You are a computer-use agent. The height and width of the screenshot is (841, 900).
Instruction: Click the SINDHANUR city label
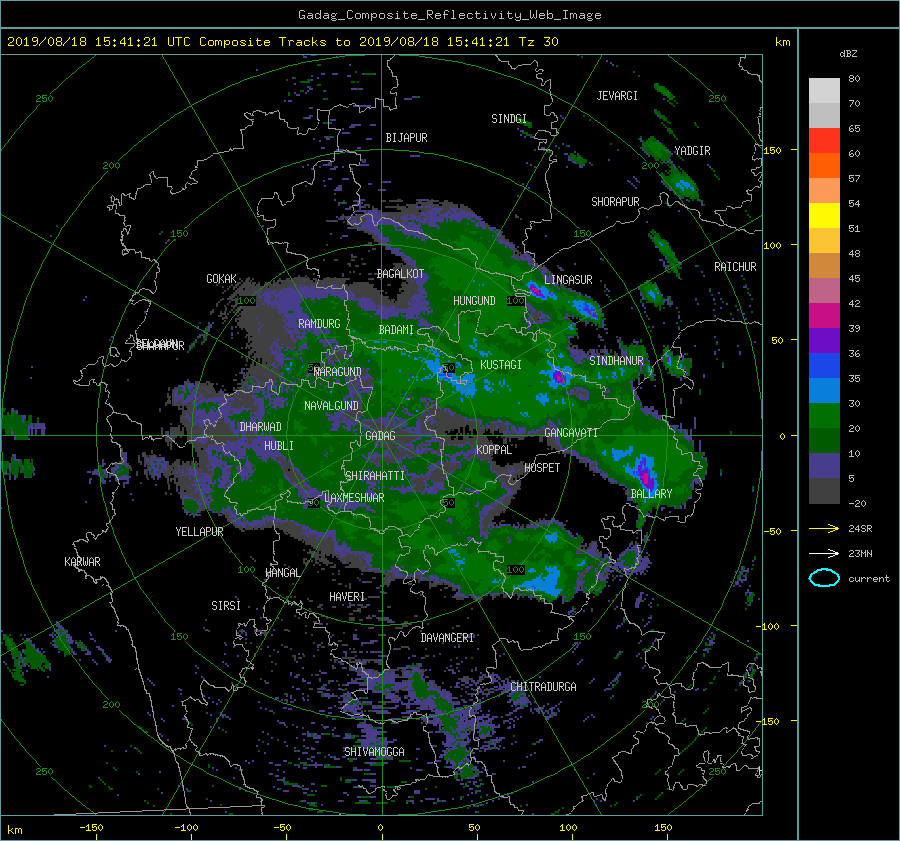(616, 361)
